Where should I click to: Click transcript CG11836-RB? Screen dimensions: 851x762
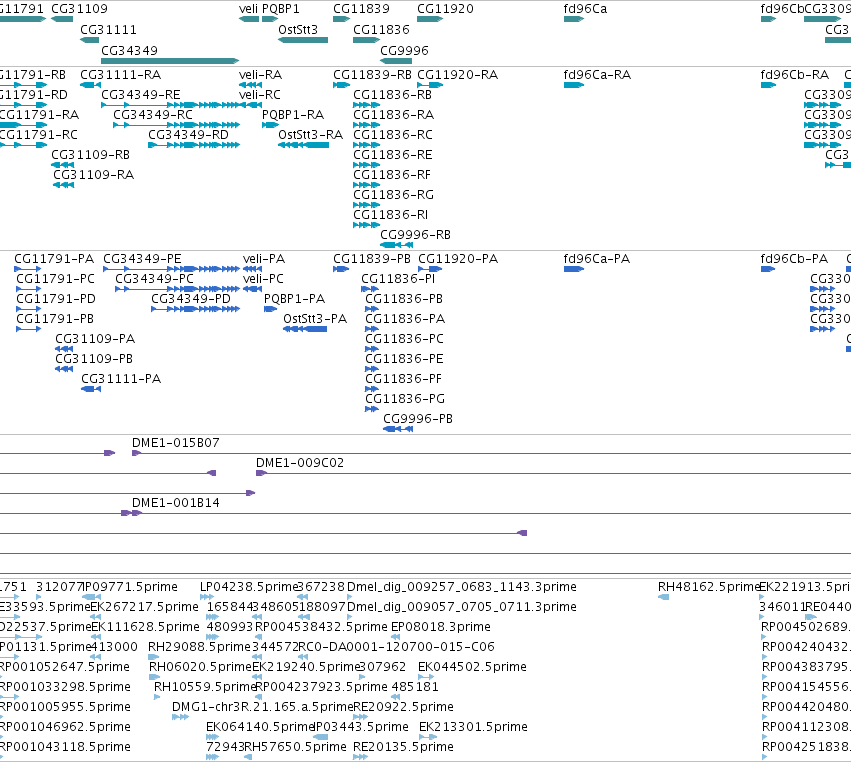click(x=392, y=94)
